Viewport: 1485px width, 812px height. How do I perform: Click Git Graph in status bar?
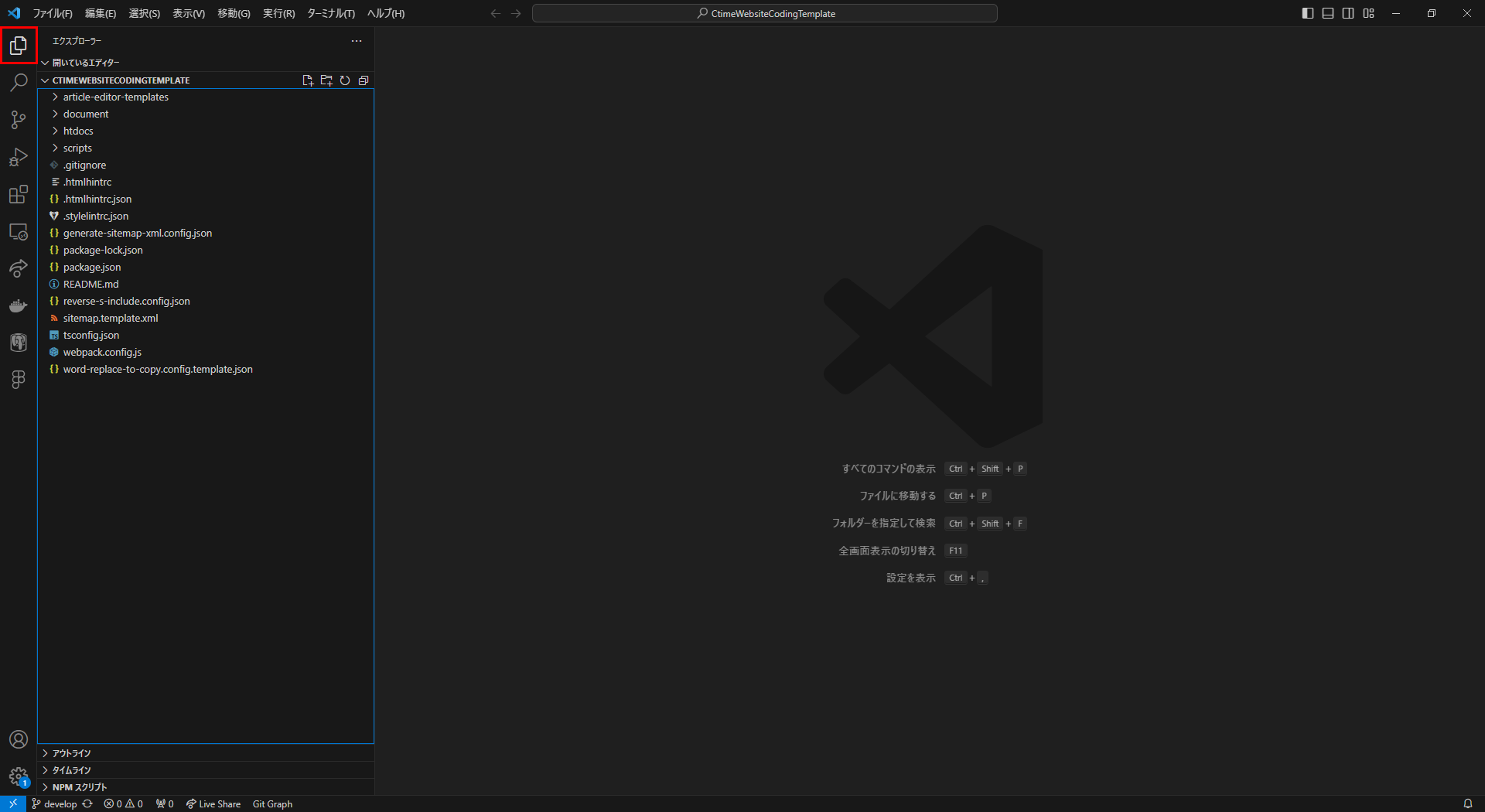coord(272,804)
